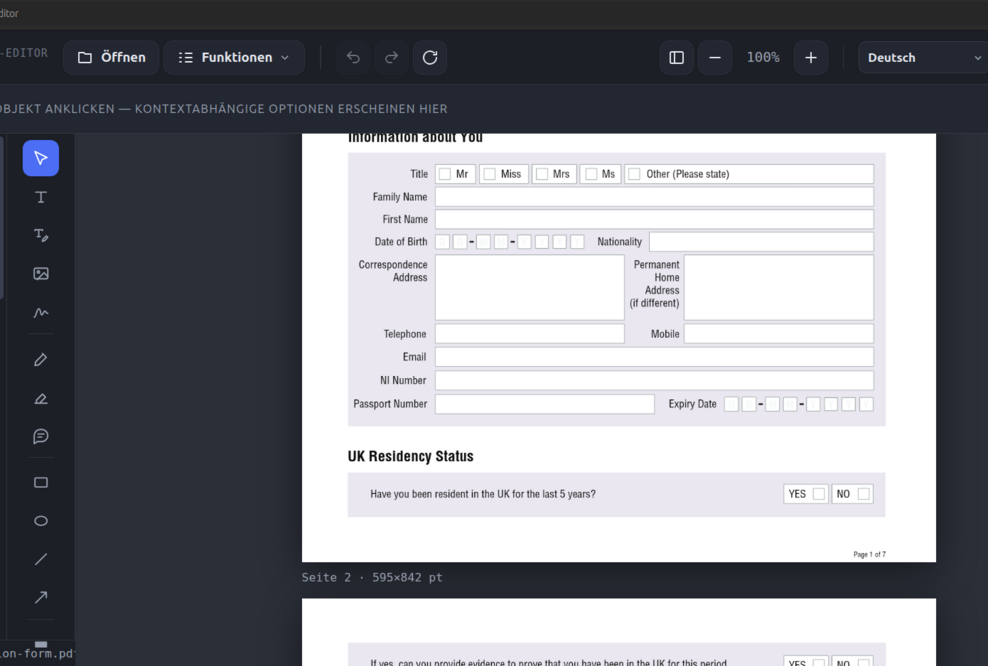Click the 'Page 1 of 7' footer text

click(x=870, y=554)
